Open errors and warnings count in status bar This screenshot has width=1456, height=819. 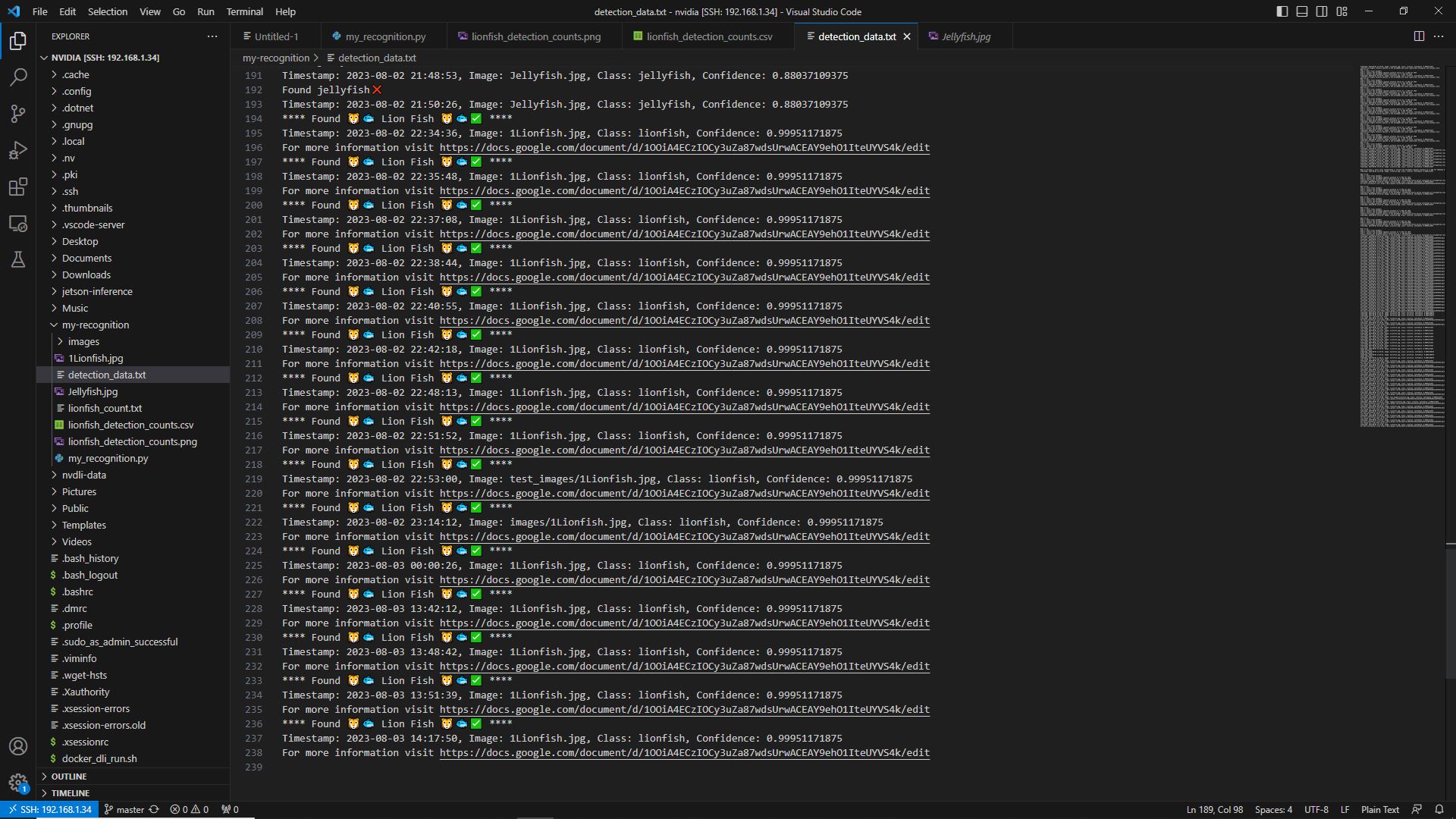pos(190,810)
